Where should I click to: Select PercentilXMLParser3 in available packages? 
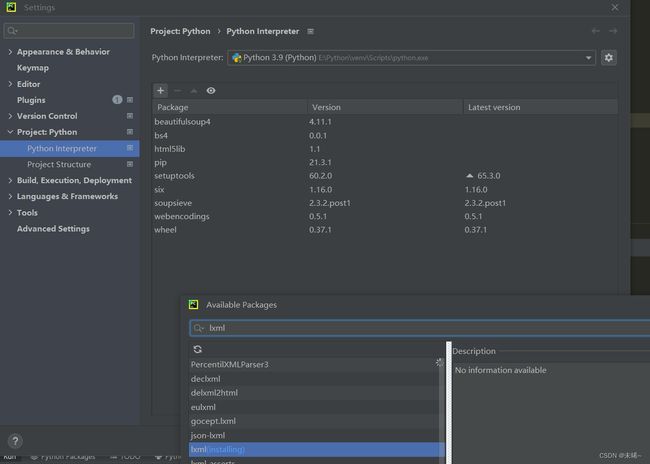[314, 364]
